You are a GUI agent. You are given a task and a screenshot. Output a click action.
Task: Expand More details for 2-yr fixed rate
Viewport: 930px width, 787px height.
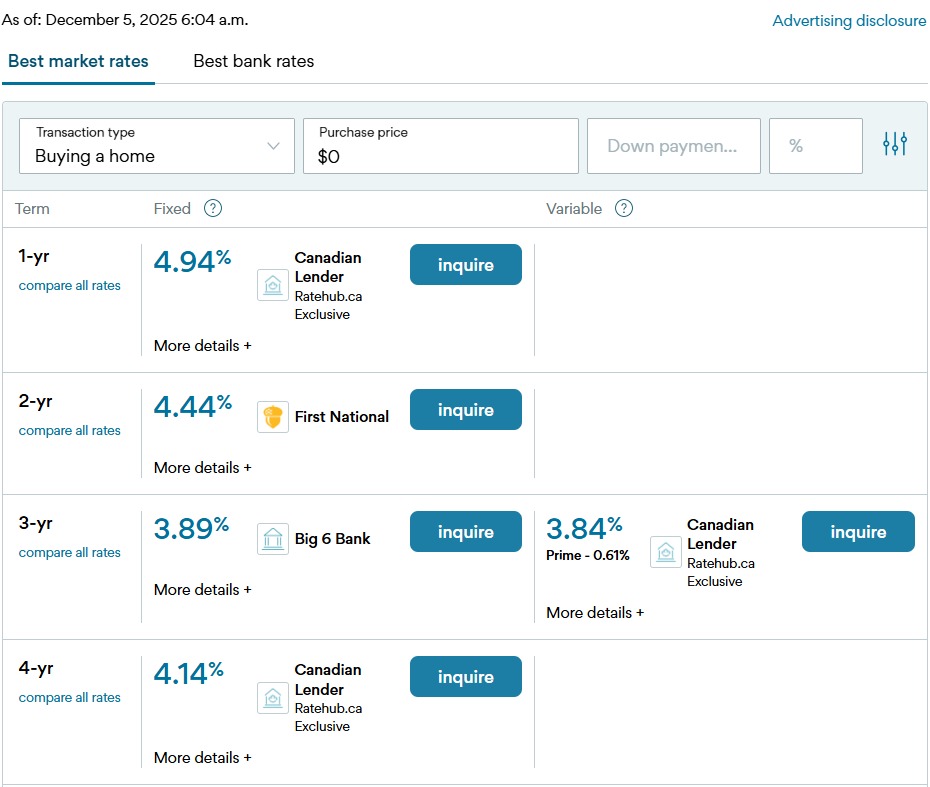pyautogui.click(x=202, y=468)
